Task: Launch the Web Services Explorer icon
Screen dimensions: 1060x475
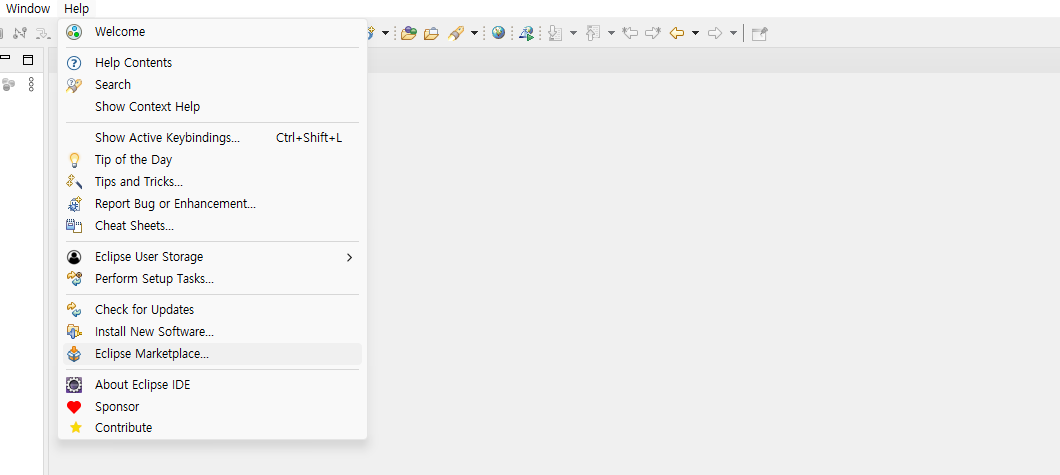Action: pyautogui.click(x=527, y=33)
